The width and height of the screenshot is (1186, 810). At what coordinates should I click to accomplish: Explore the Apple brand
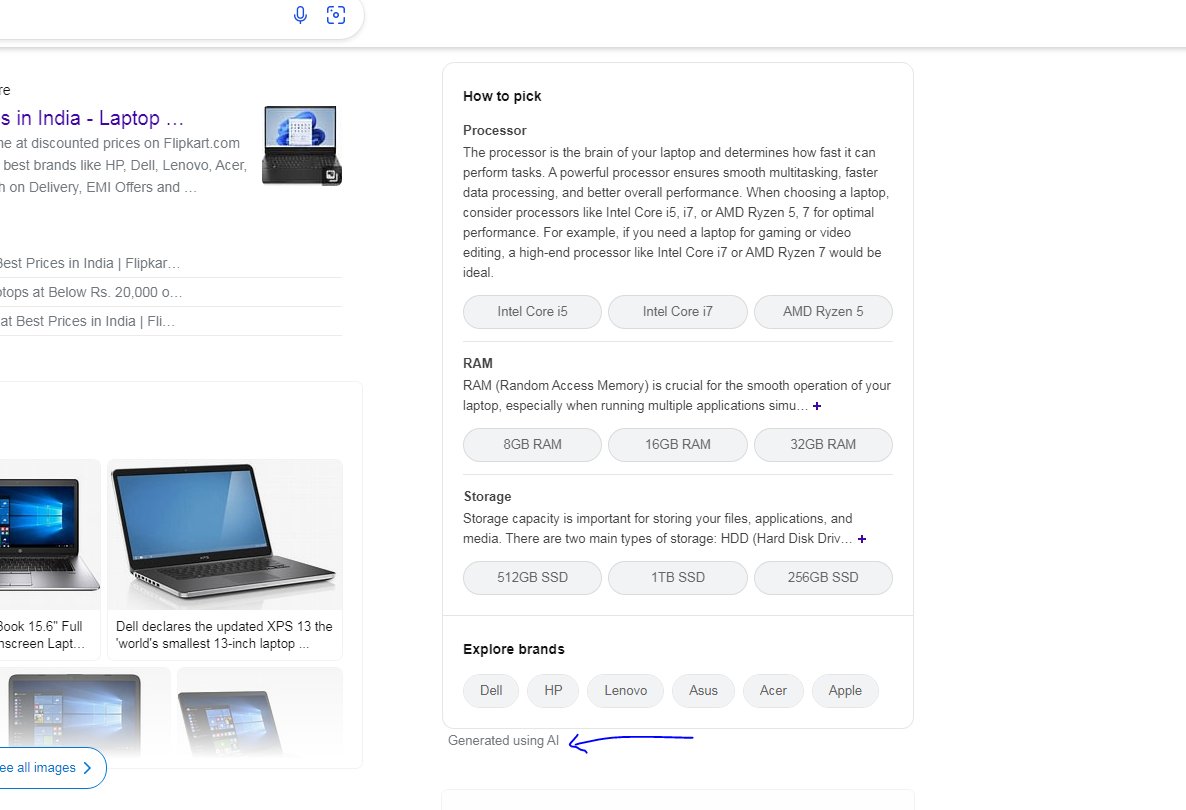pyautogui.click(x=845, y=690)
